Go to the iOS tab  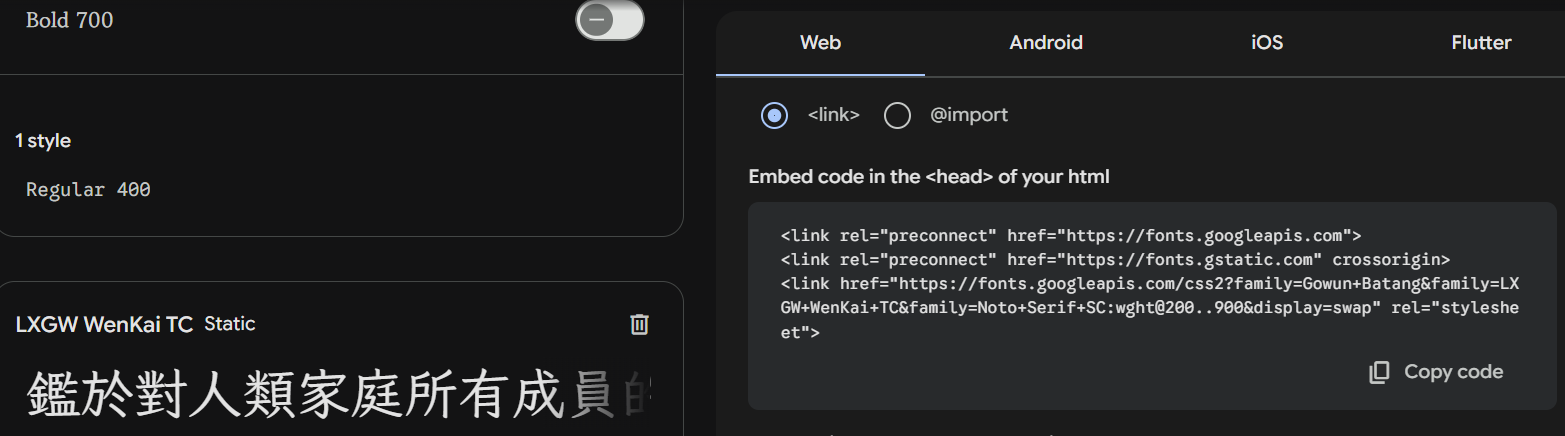point(1267,43)
